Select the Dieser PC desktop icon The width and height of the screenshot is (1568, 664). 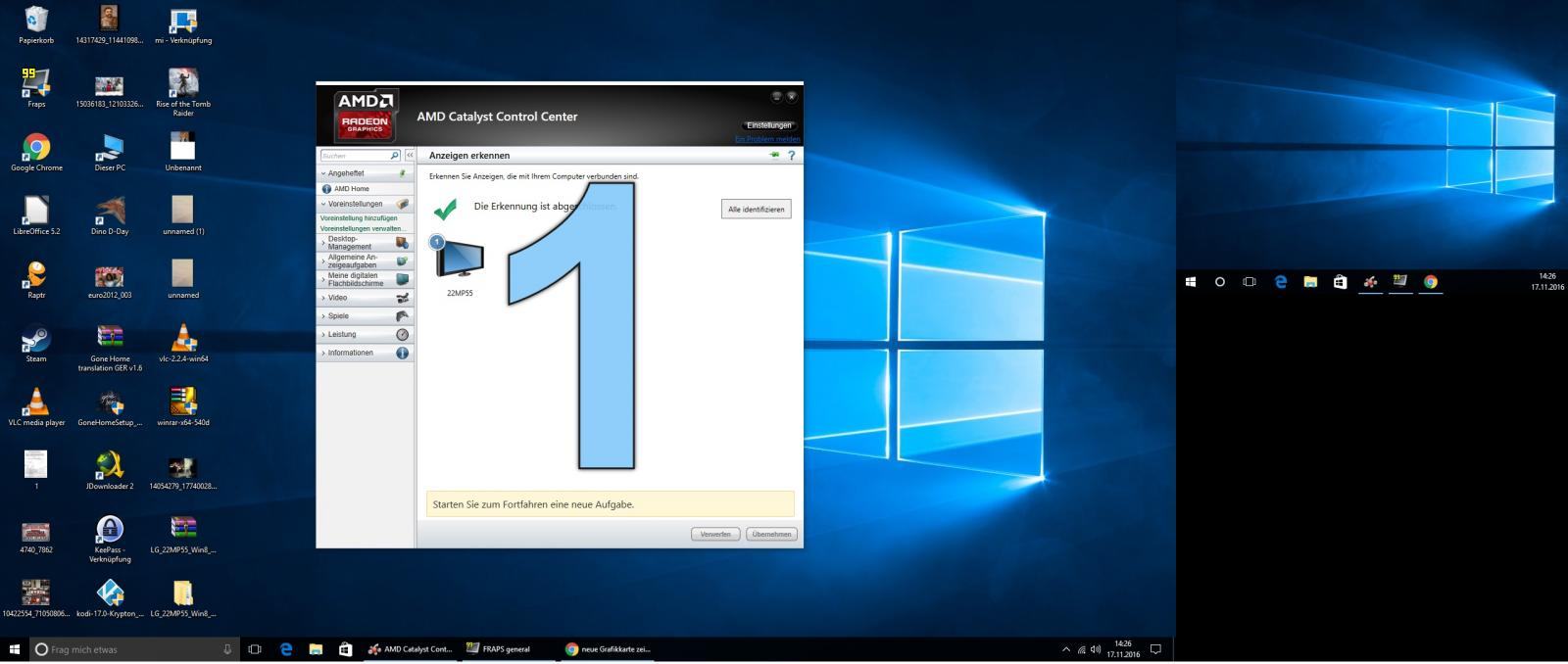point(110,153)
